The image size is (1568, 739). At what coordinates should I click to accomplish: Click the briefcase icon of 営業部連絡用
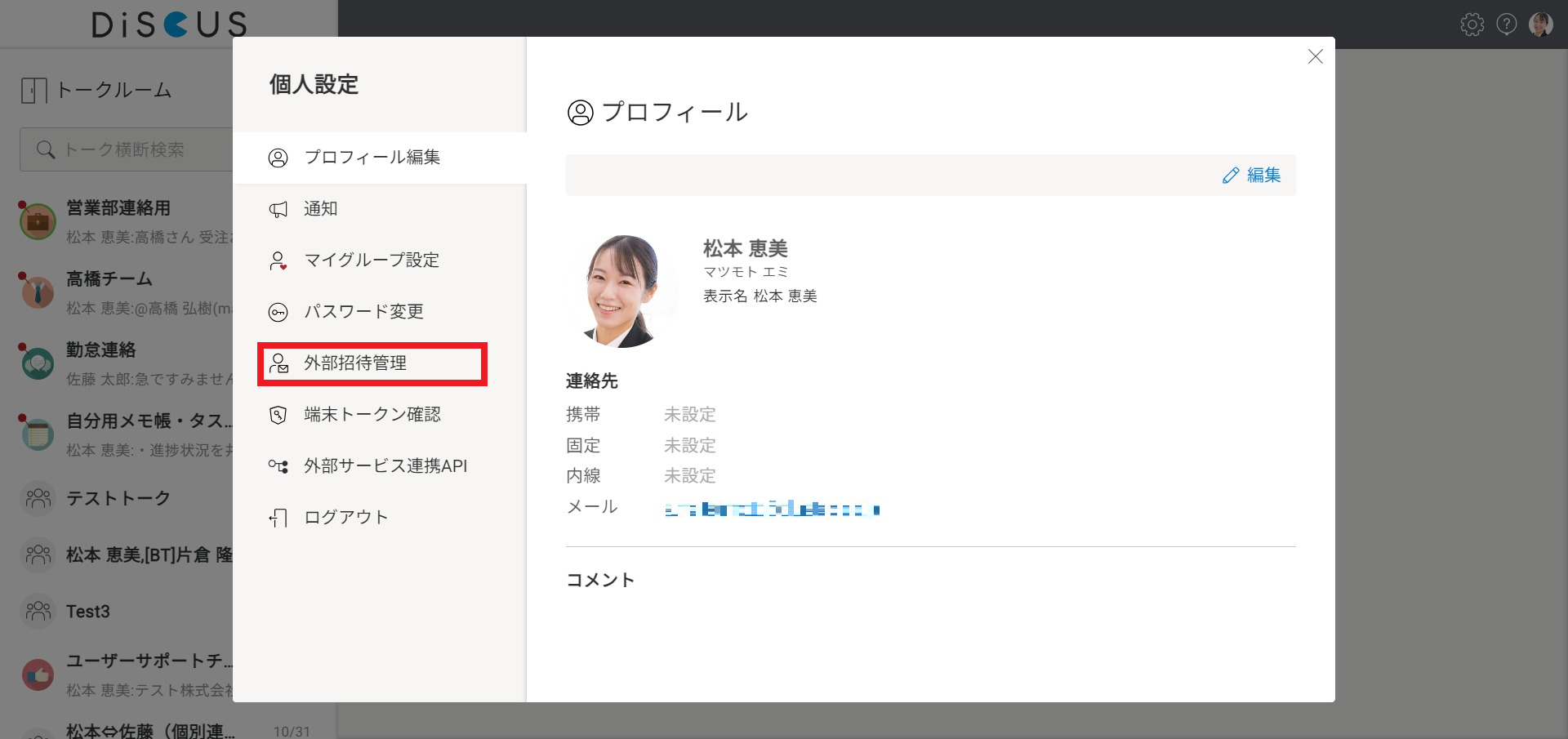coord(38,221)
